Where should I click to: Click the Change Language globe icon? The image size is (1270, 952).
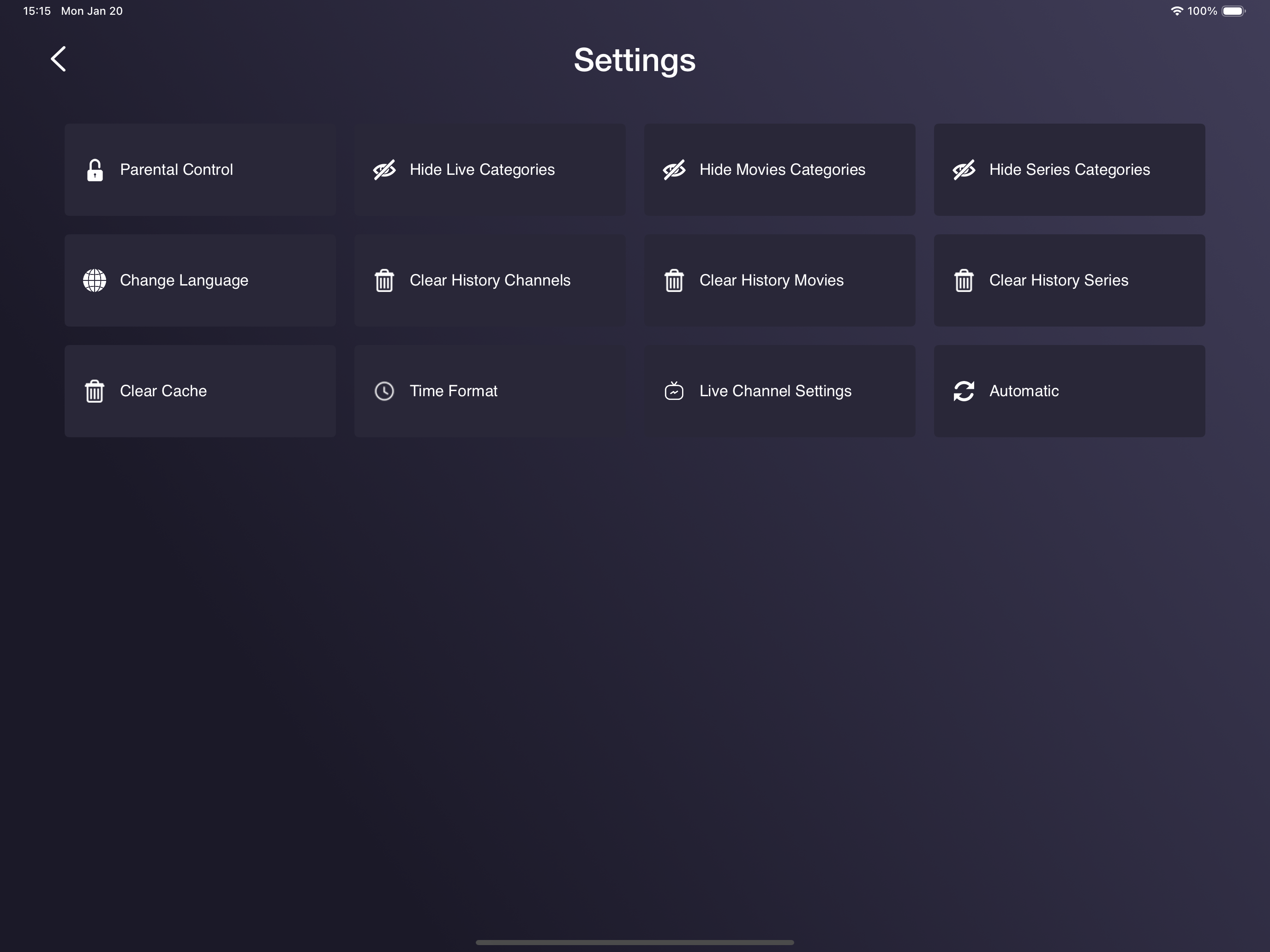(95, 280)
